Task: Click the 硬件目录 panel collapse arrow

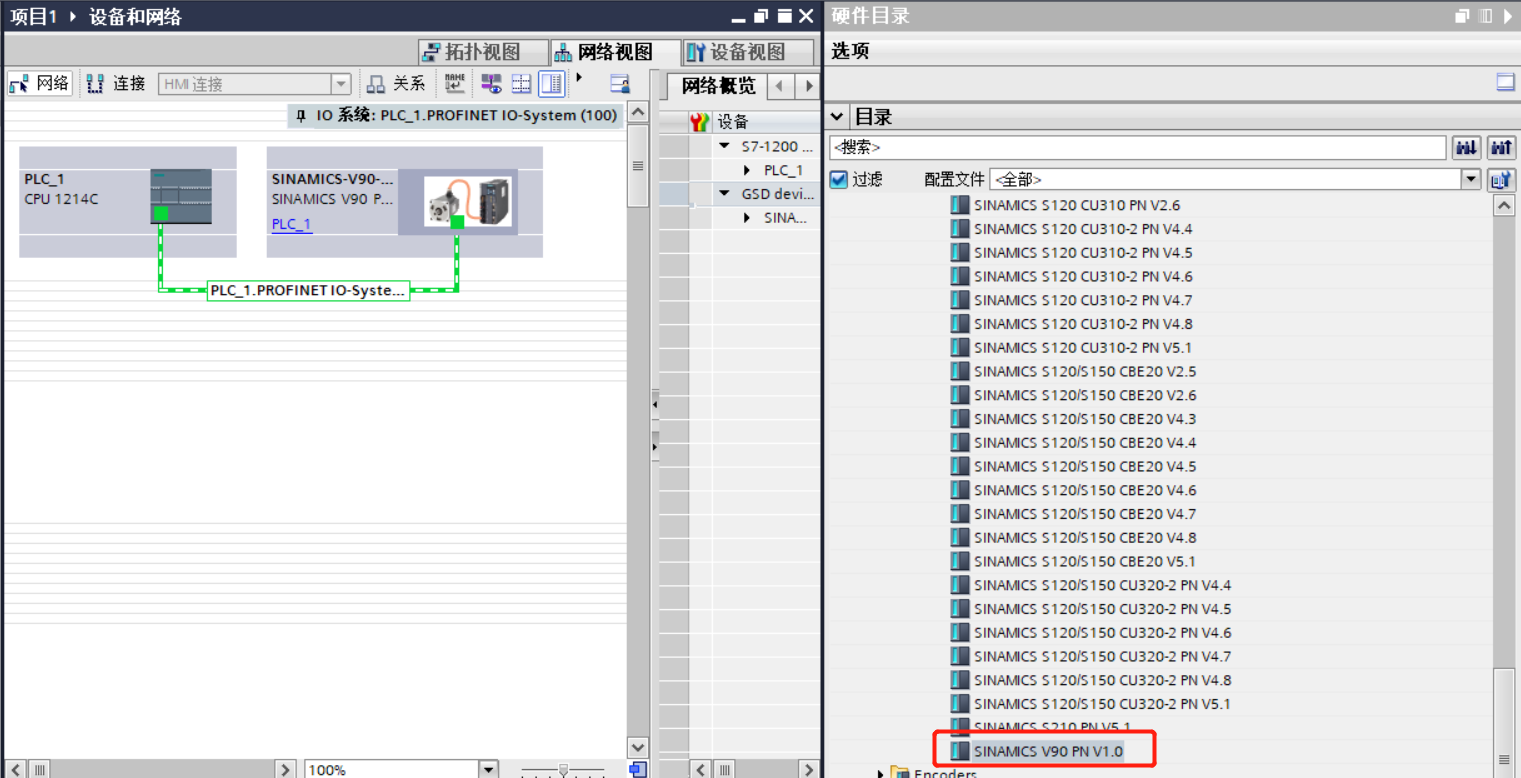Action: click(x=1507, y=16)
